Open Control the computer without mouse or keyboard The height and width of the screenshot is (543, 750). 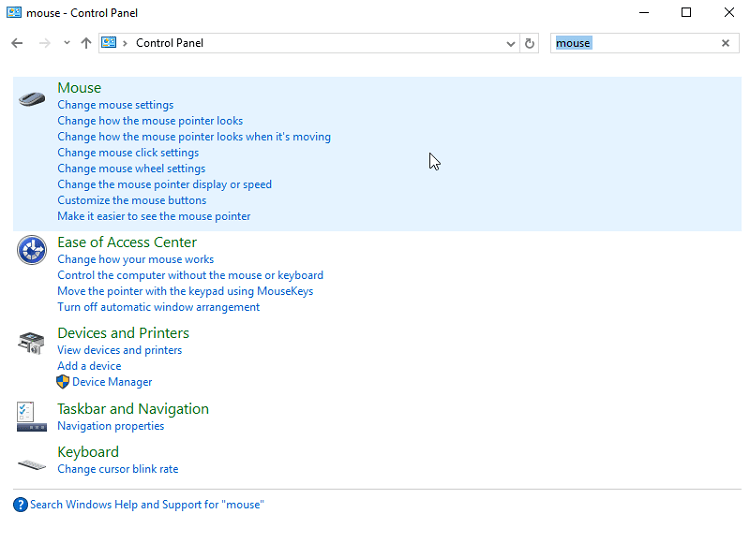190,275
